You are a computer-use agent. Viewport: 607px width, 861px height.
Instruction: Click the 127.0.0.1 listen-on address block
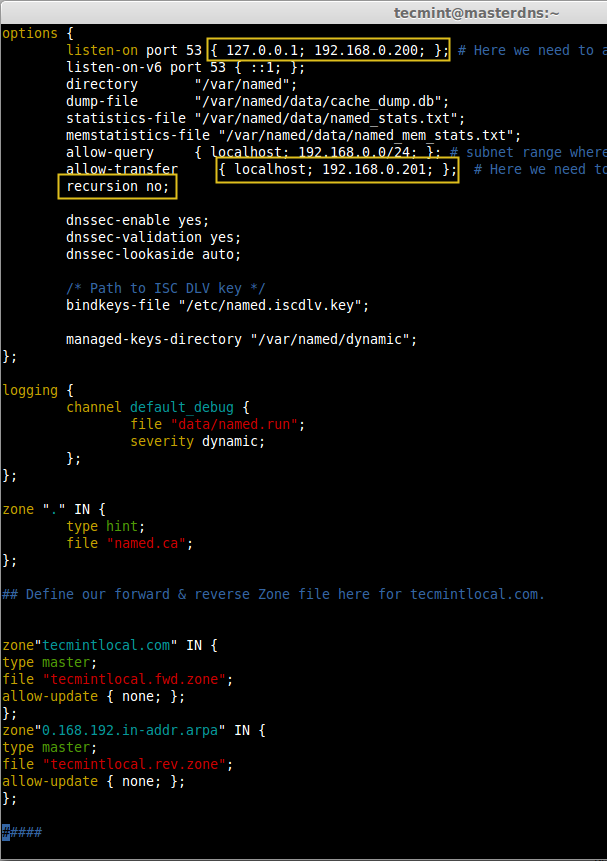click(328, 51)
